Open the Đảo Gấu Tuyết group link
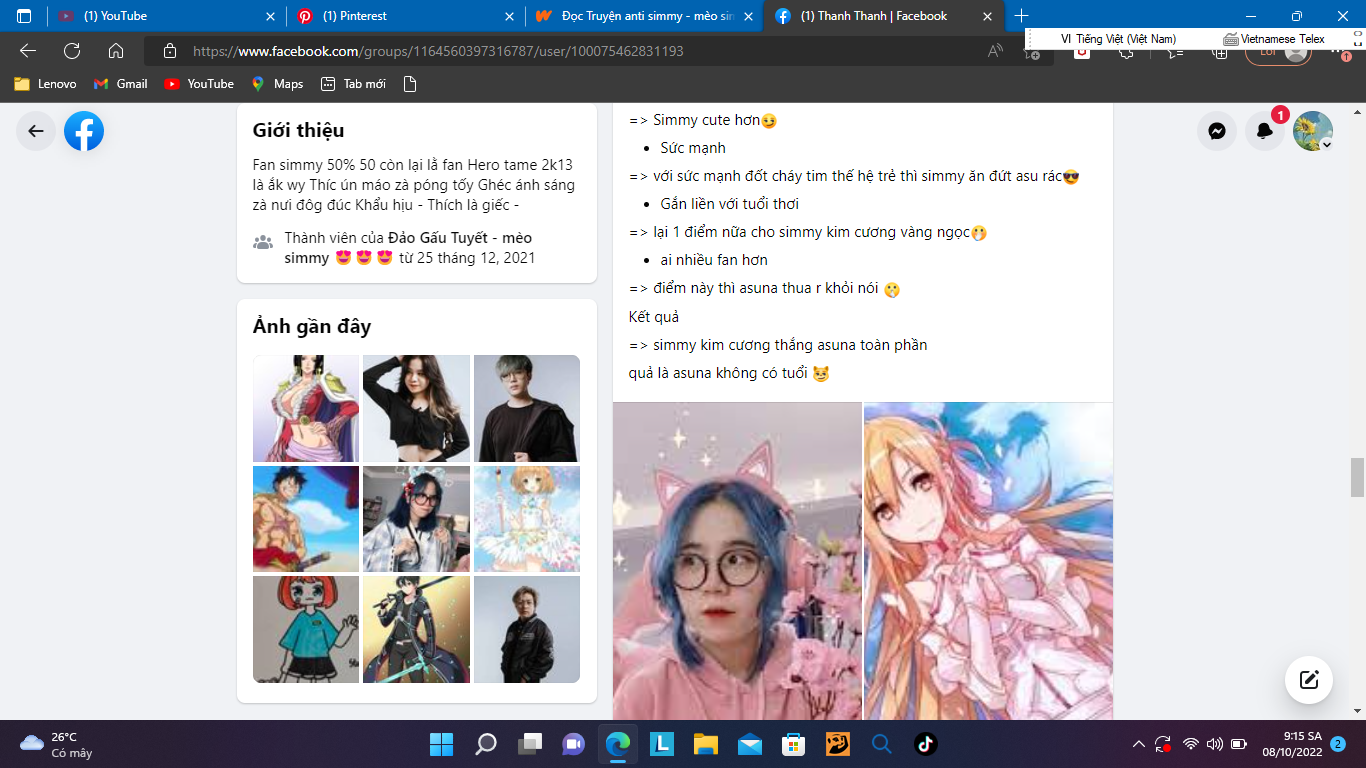Screen dimensions: 1366x768 click(x=408, y=248)
